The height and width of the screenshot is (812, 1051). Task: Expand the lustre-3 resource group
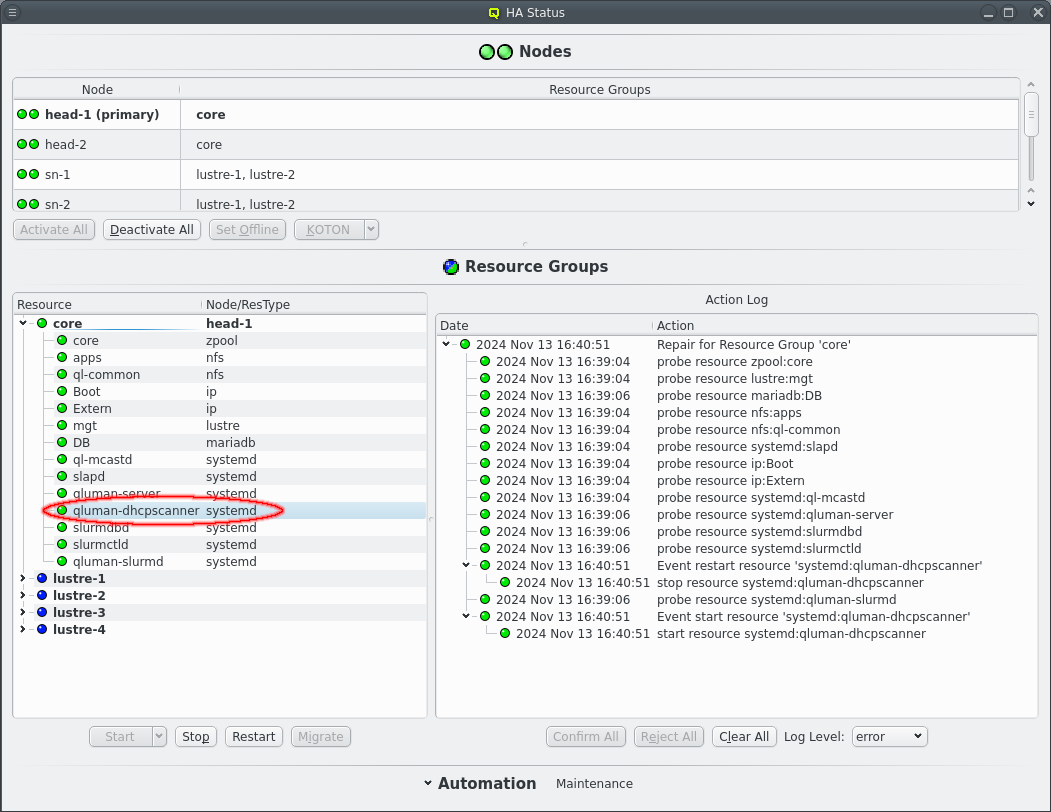(x=23, y=612)
